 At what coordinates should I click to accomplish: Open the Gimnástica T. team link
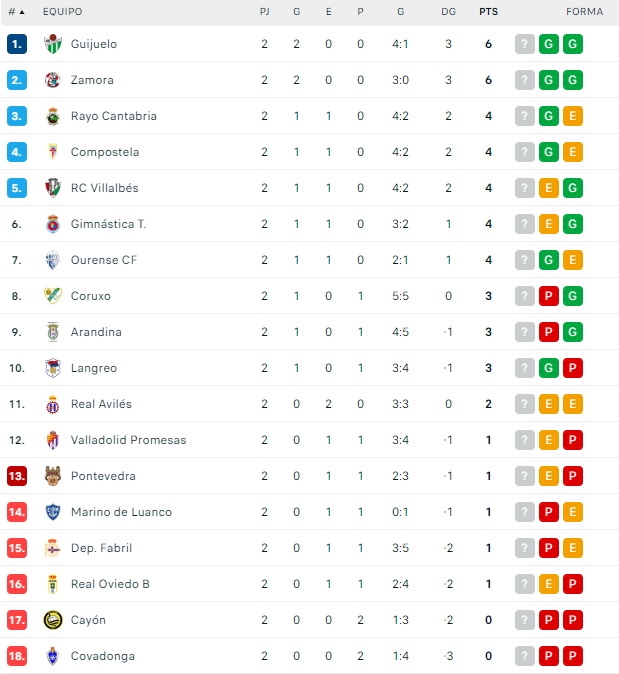point(108,224)
